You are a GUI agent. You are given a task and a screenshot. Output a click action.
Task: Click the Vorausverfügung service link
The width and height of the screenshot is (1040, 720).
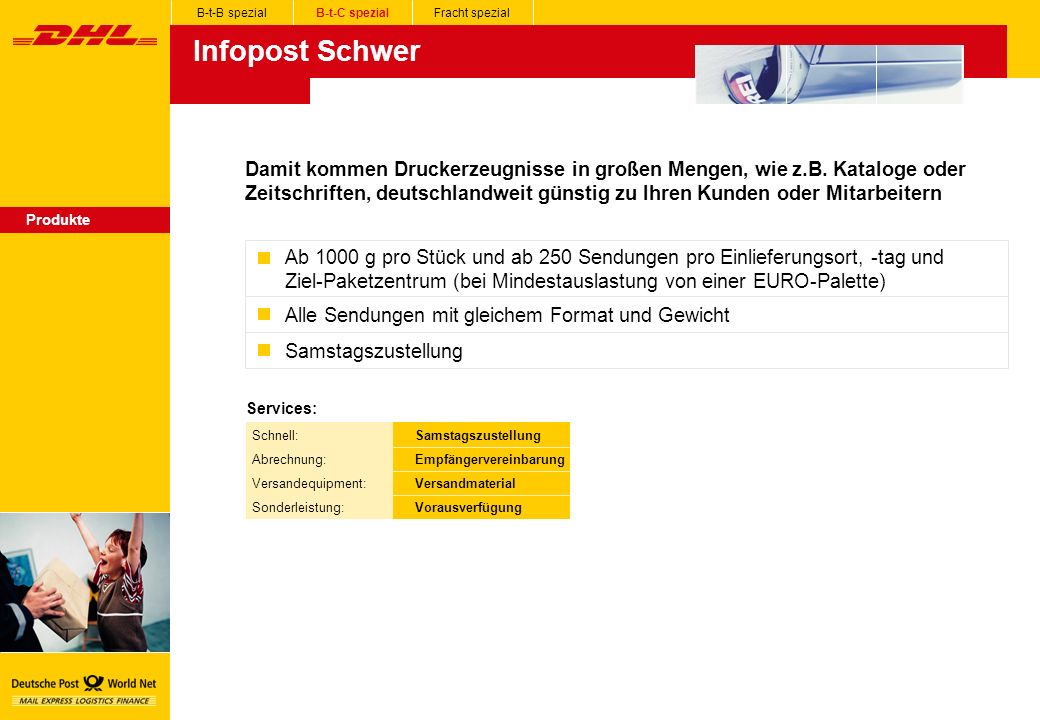481,507
